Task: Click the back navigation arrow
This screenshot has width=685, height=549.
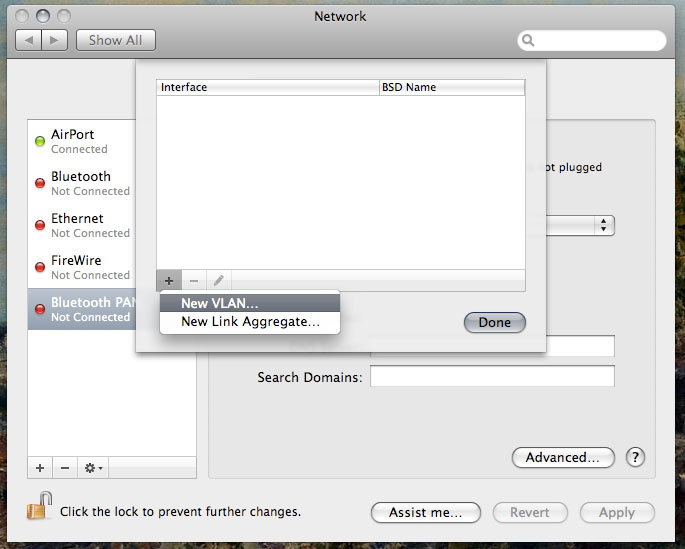Action: (29, 40)
